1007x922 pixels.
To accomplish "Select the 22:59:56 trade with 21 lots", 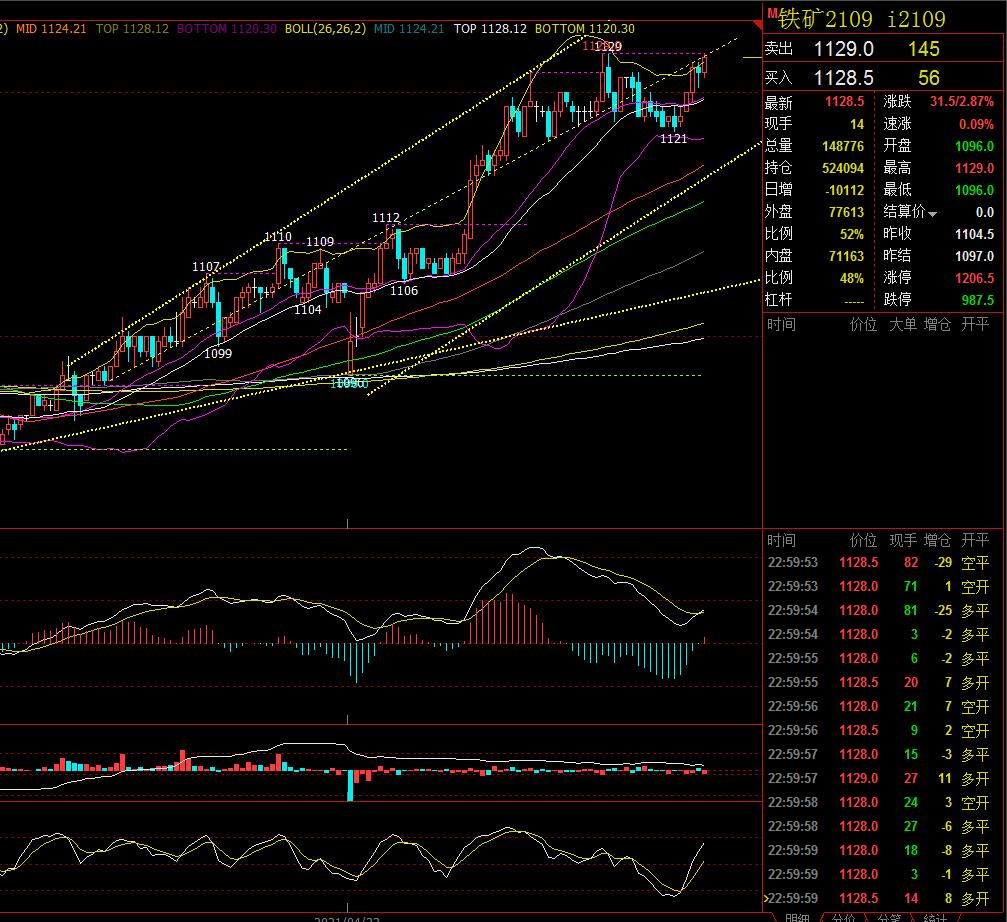I will coord(879,706).
